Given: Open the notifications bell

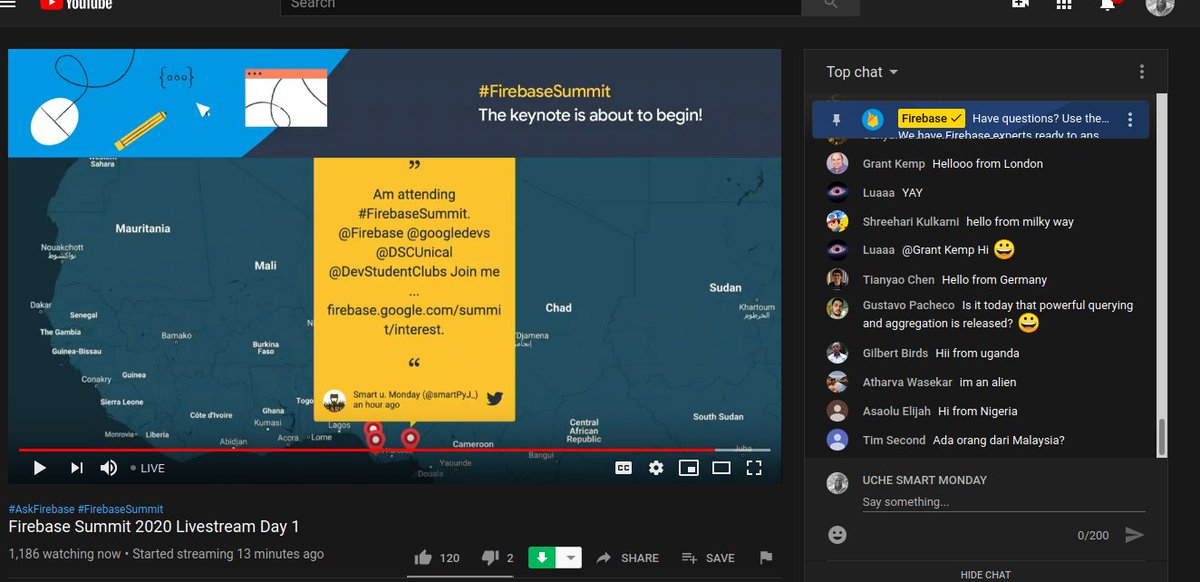Looking at the screenshot, I should point(1107,5).
